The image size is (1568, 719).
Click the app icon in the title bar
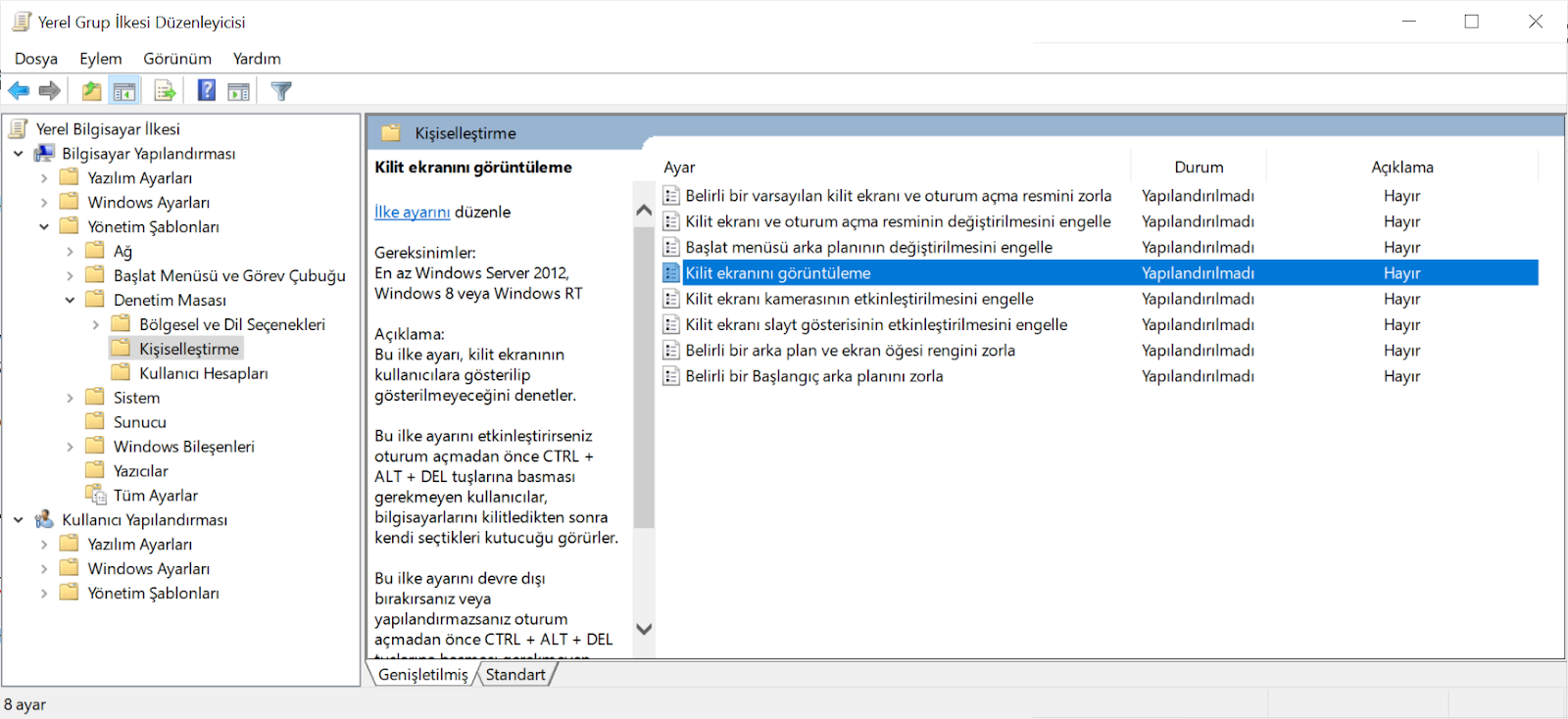coord(22,22)
